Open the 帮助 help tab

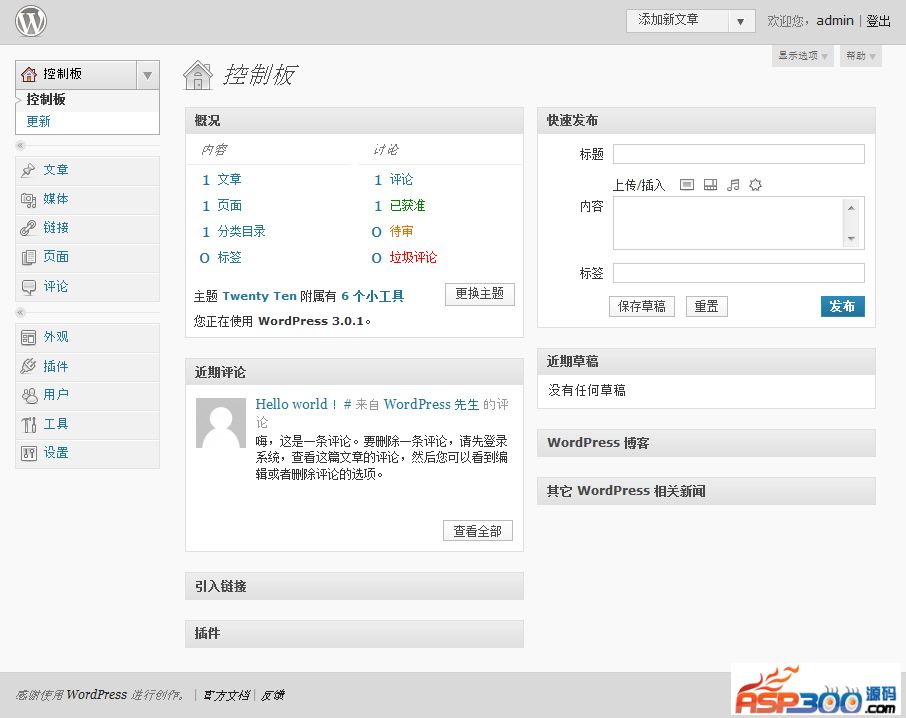pyautogui.click(x=860, y=55)
